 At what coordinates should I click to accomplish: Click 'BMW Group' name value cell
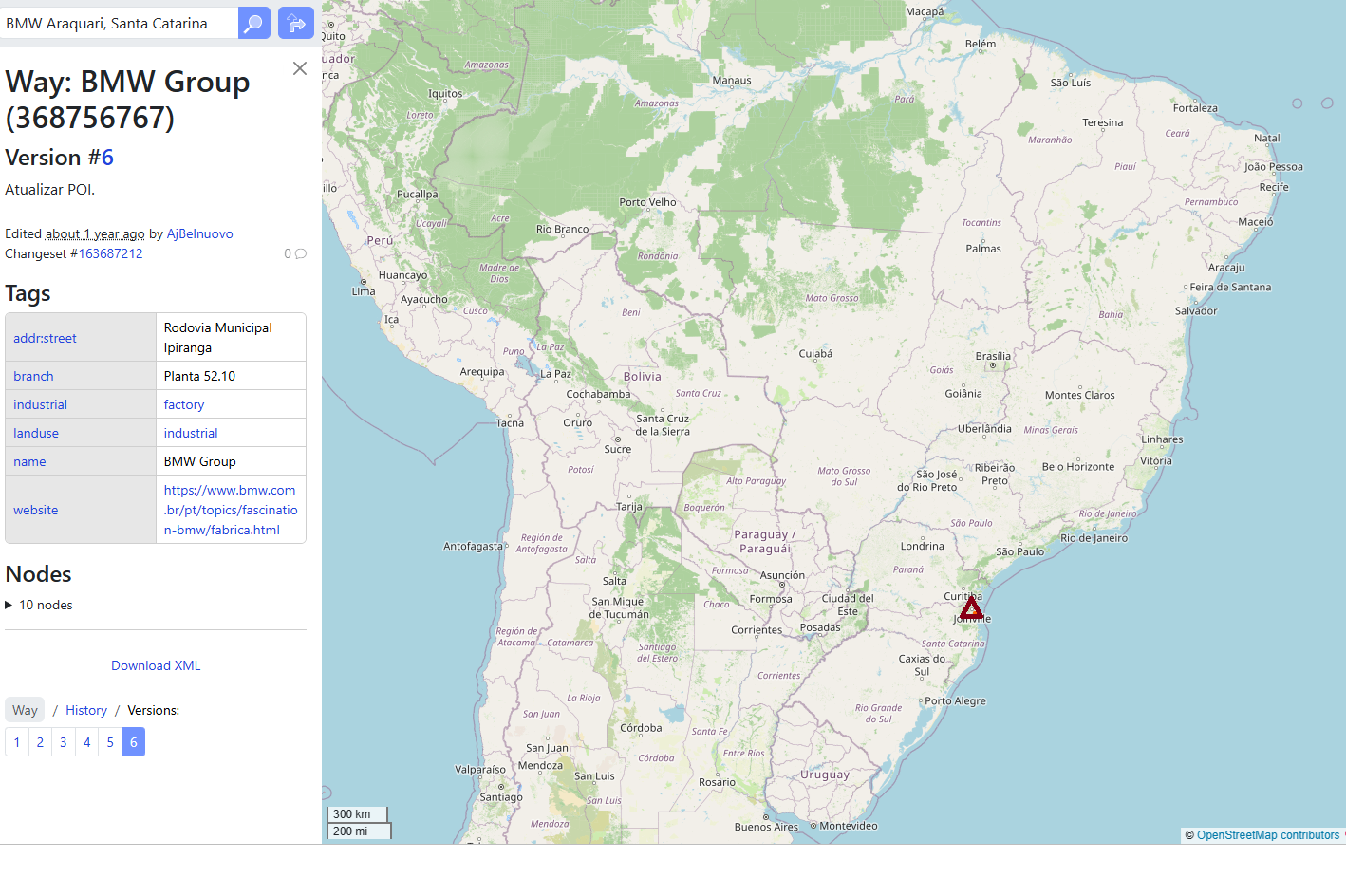(231, 461)
